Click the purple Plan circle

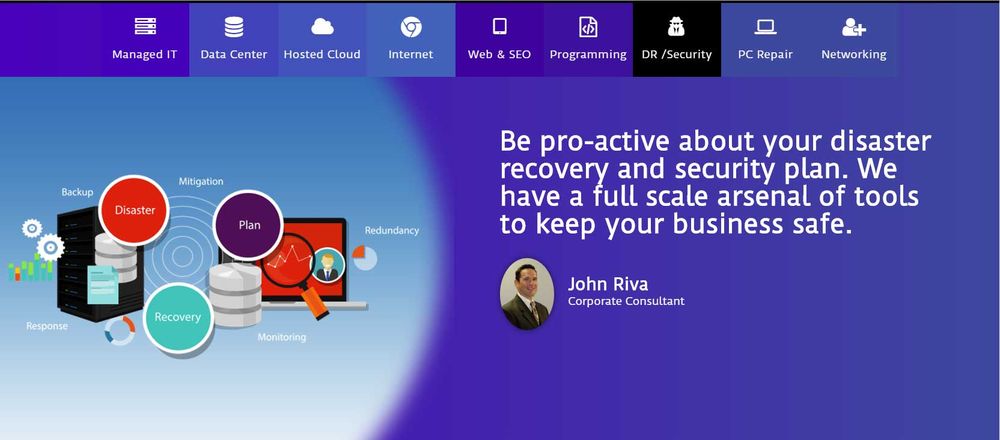click(249, 225)
